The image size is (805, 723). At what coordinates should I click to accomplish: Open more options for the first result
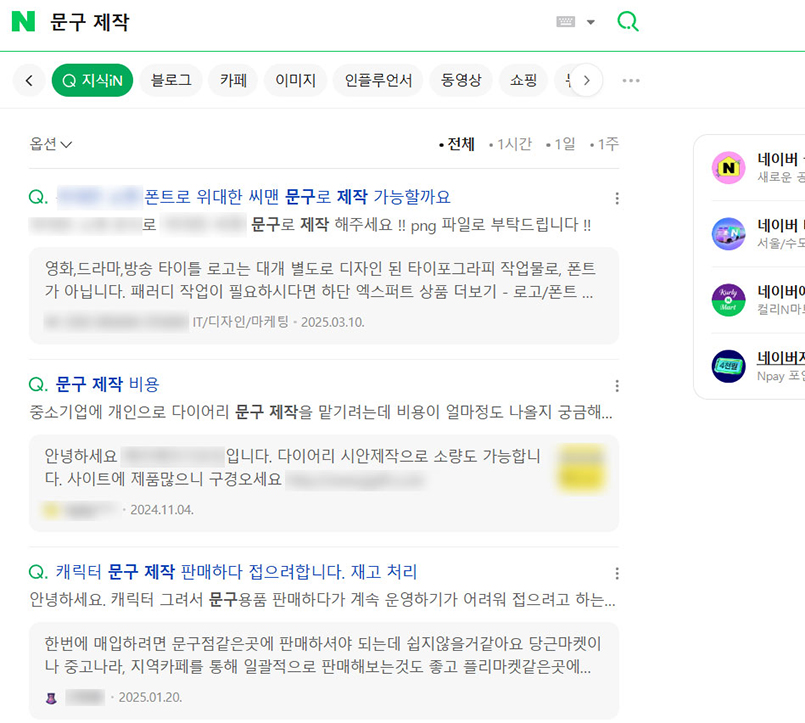click(617, 198)
